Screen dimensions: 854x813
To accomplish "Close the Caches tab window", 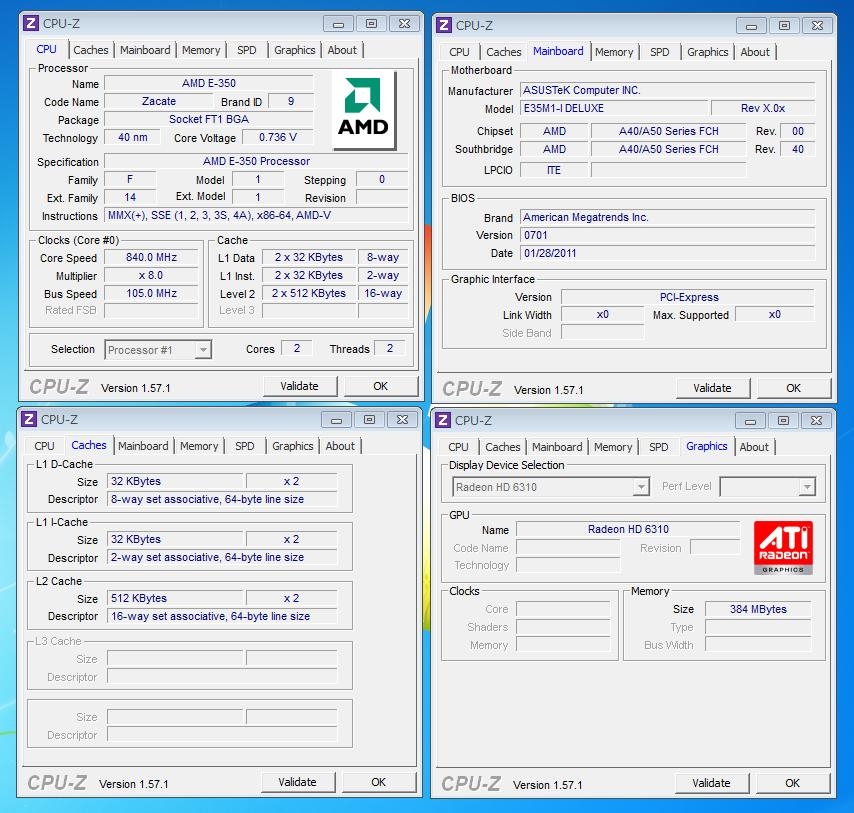I will tap(402, 420).
